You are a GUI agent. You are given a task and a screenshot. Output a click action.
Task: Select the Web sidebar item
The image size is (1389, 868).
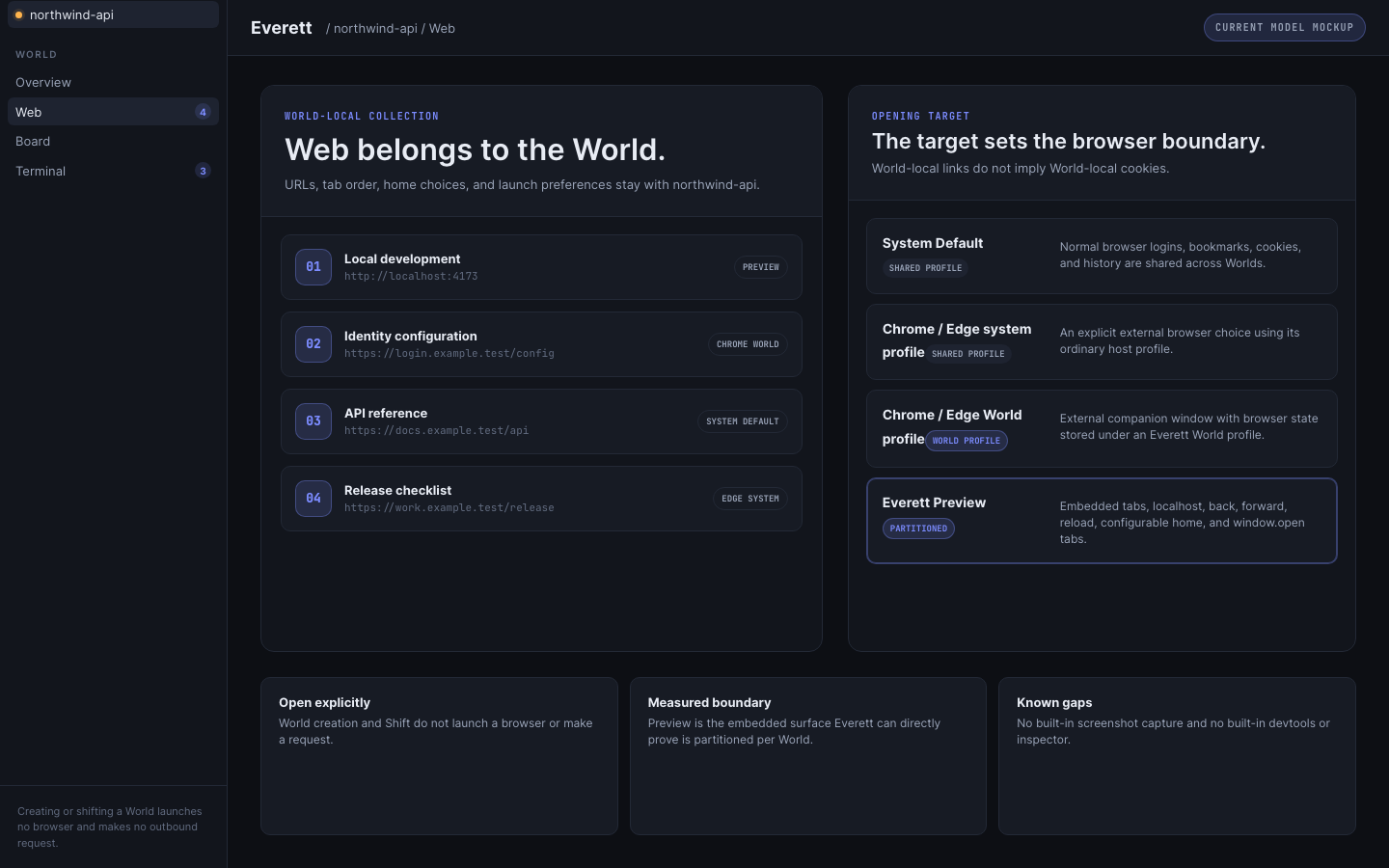[113, 112]
